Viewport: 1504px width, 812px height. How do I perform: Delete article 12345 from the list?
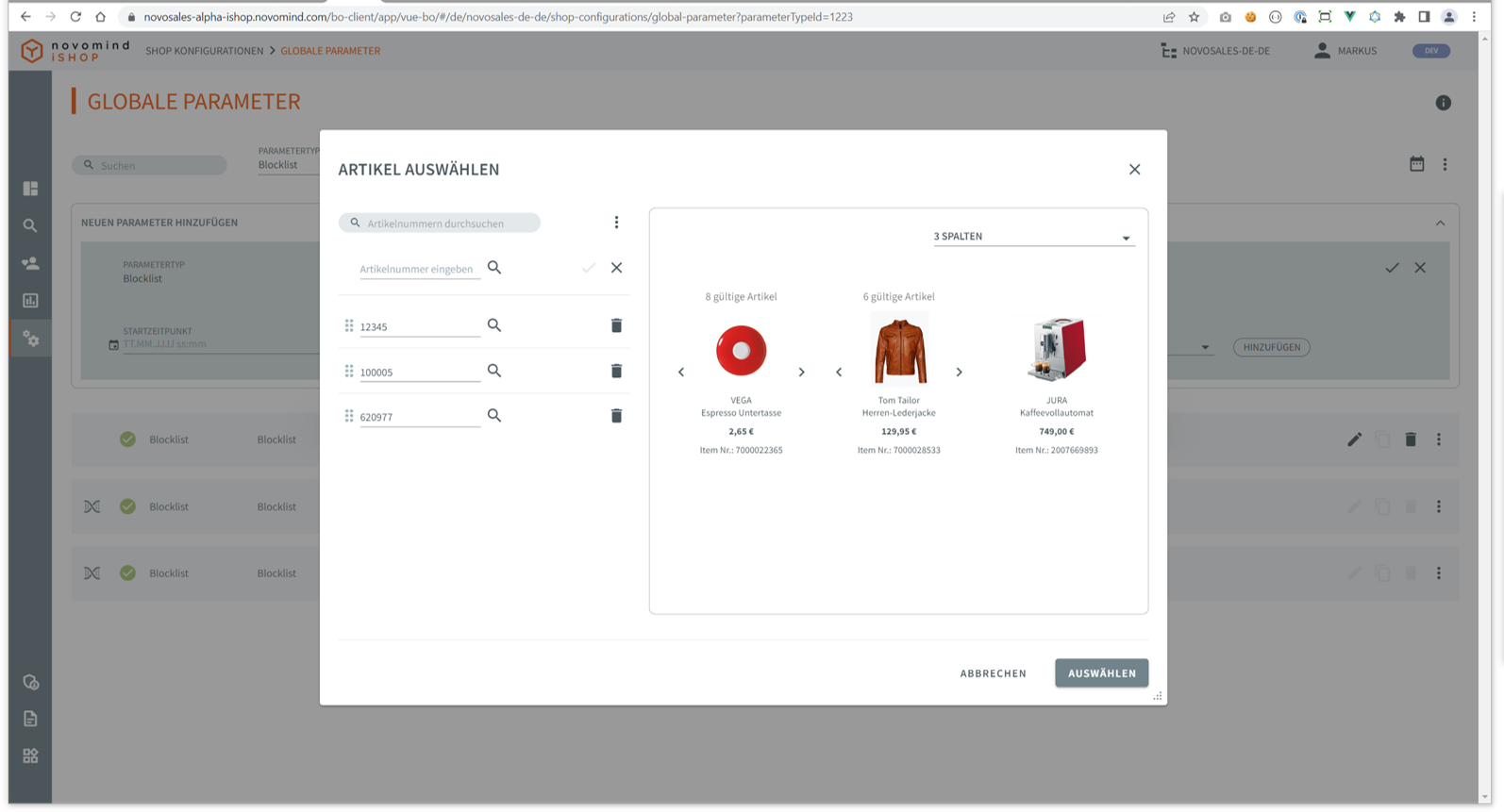pos(616,325)
